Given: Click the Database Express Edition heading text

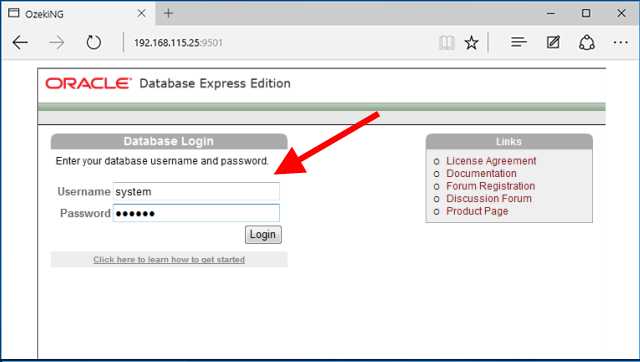Looking at the screenshot, I should click(x=215, y=84).
